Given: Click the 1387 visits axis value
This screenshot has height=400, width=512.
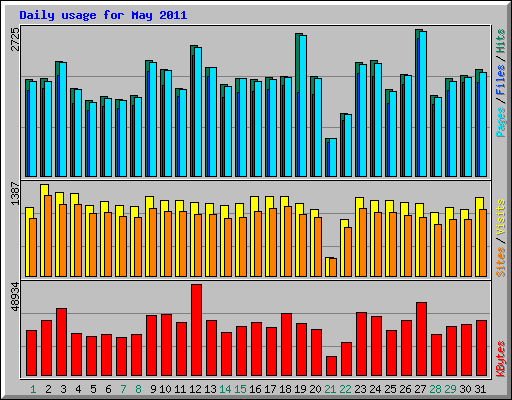Looking at the screenshot, I should [x=15, y=193].
